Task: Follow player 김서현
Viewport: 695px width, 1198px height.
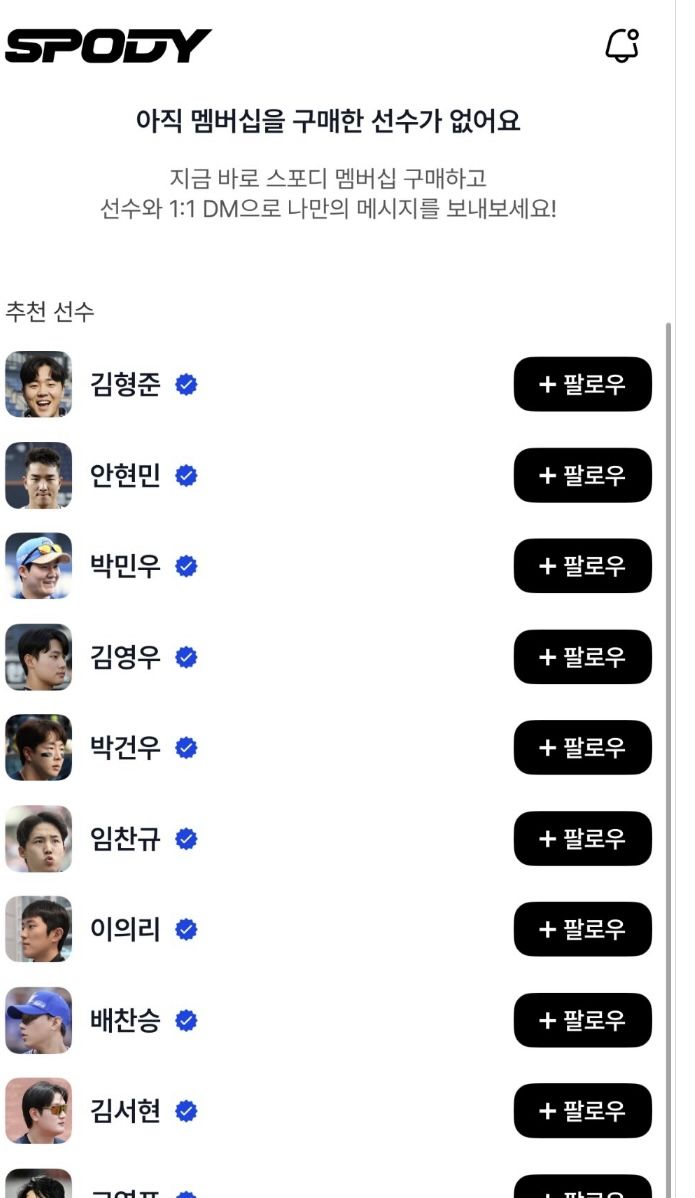Action: click(582, 1110)
